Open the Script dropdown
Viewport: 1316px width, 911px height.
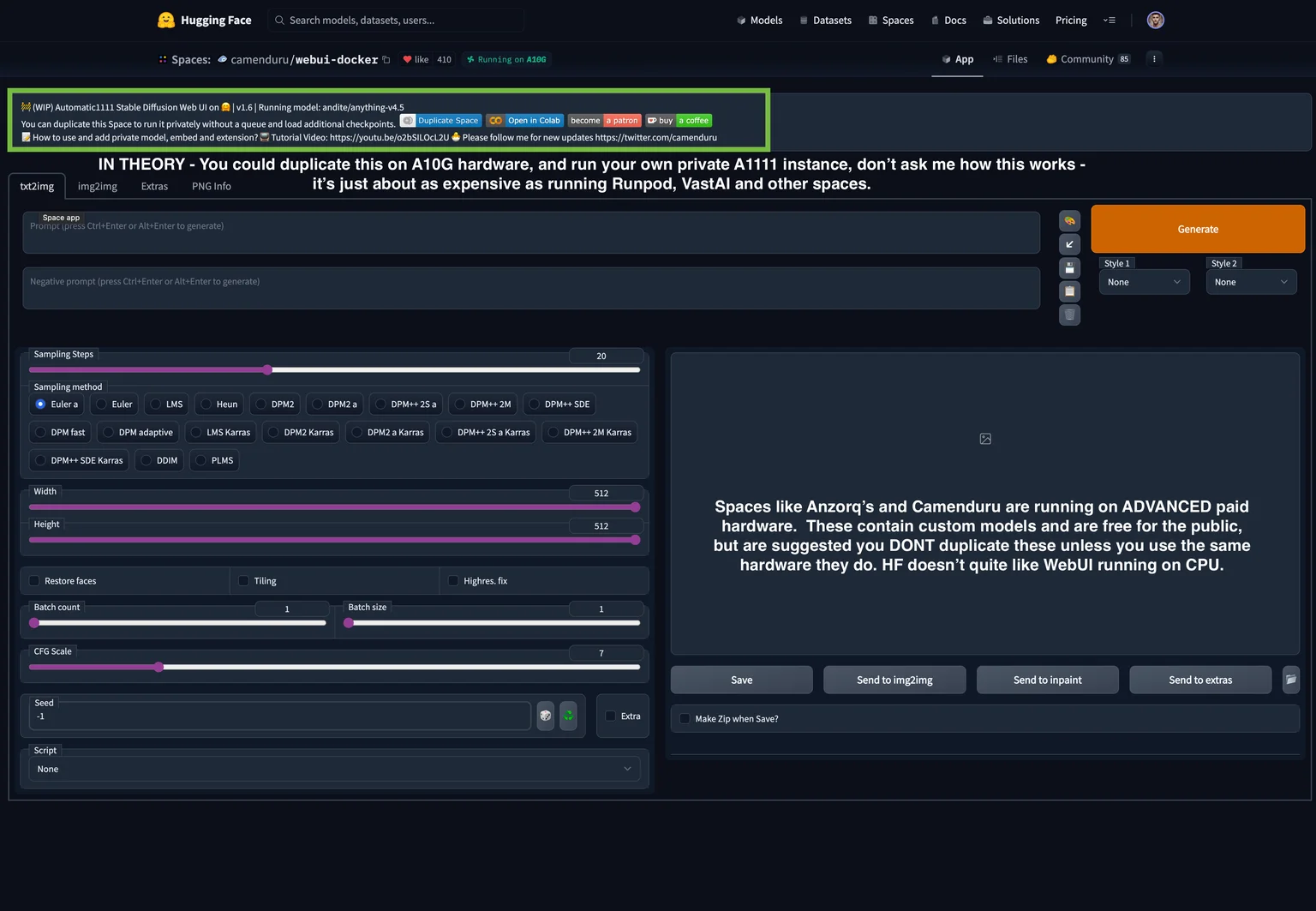(335, 770)
